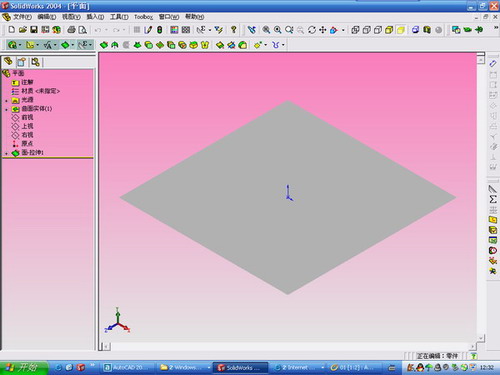500x375 pixels.
Task: Click the Lofted Surface icon
Action: pos(137,45)
